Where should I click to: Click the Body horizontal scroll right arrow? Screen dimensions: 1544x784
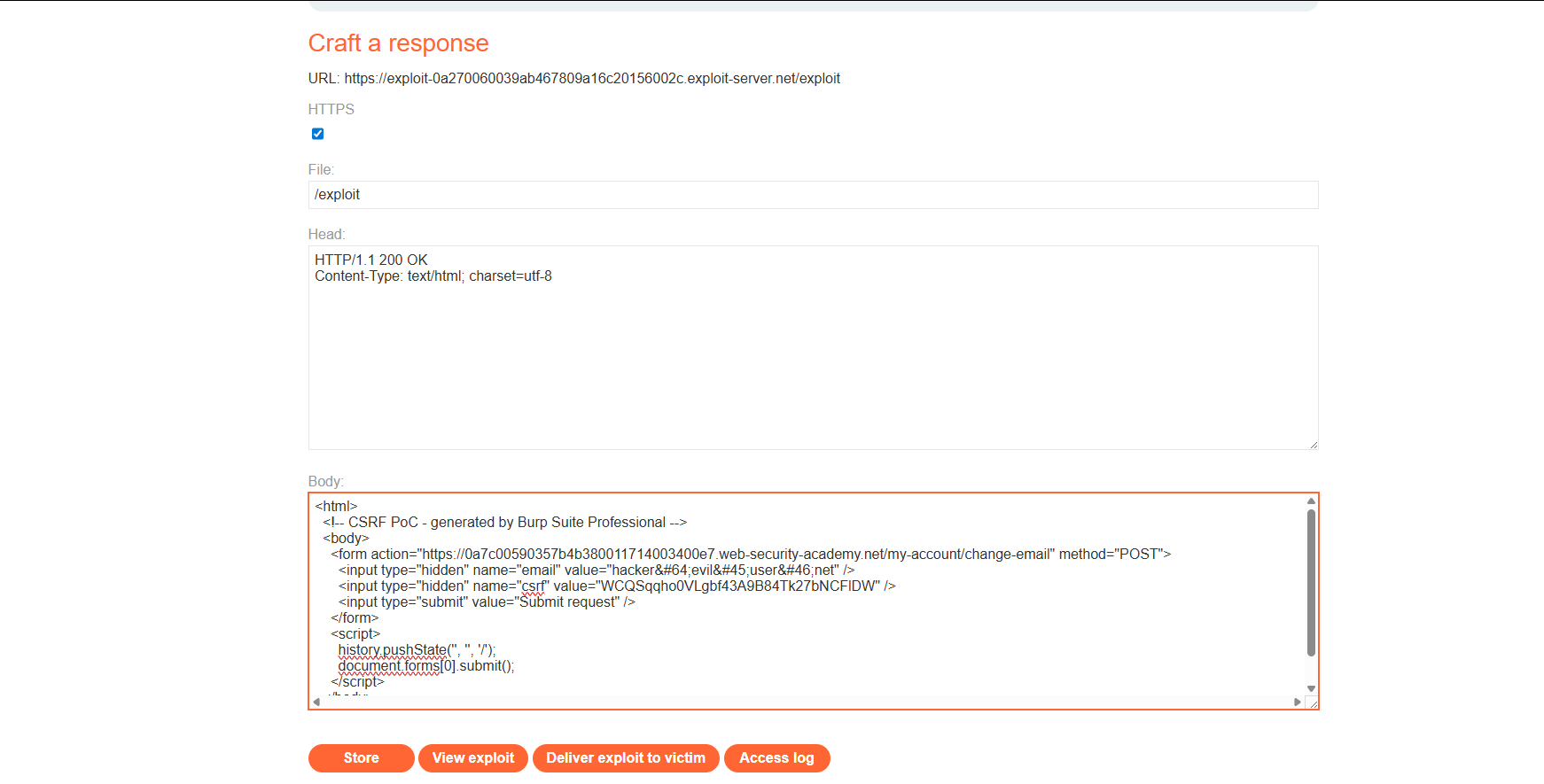(1298, 702)
